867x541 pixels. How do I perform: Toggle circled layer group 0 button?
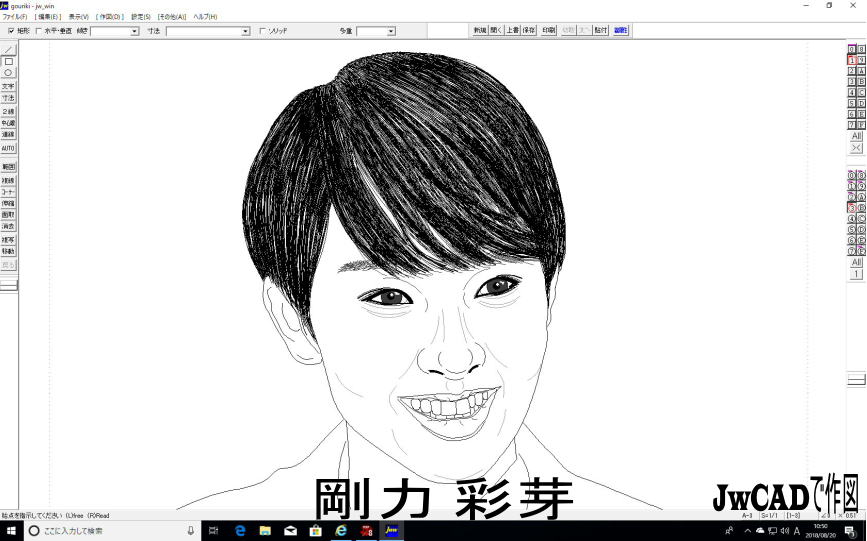click(x=852, y=175)
